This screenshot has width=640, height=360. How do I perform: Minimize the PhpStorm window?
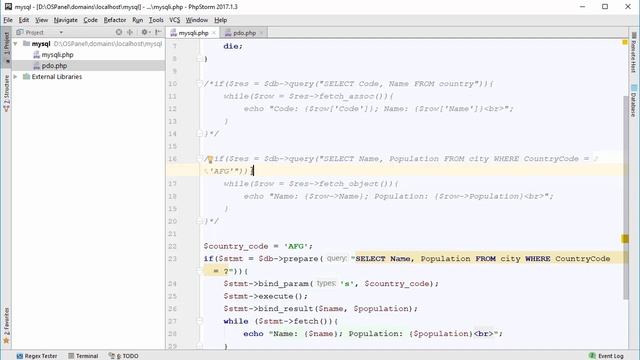(x=582, y=7)
